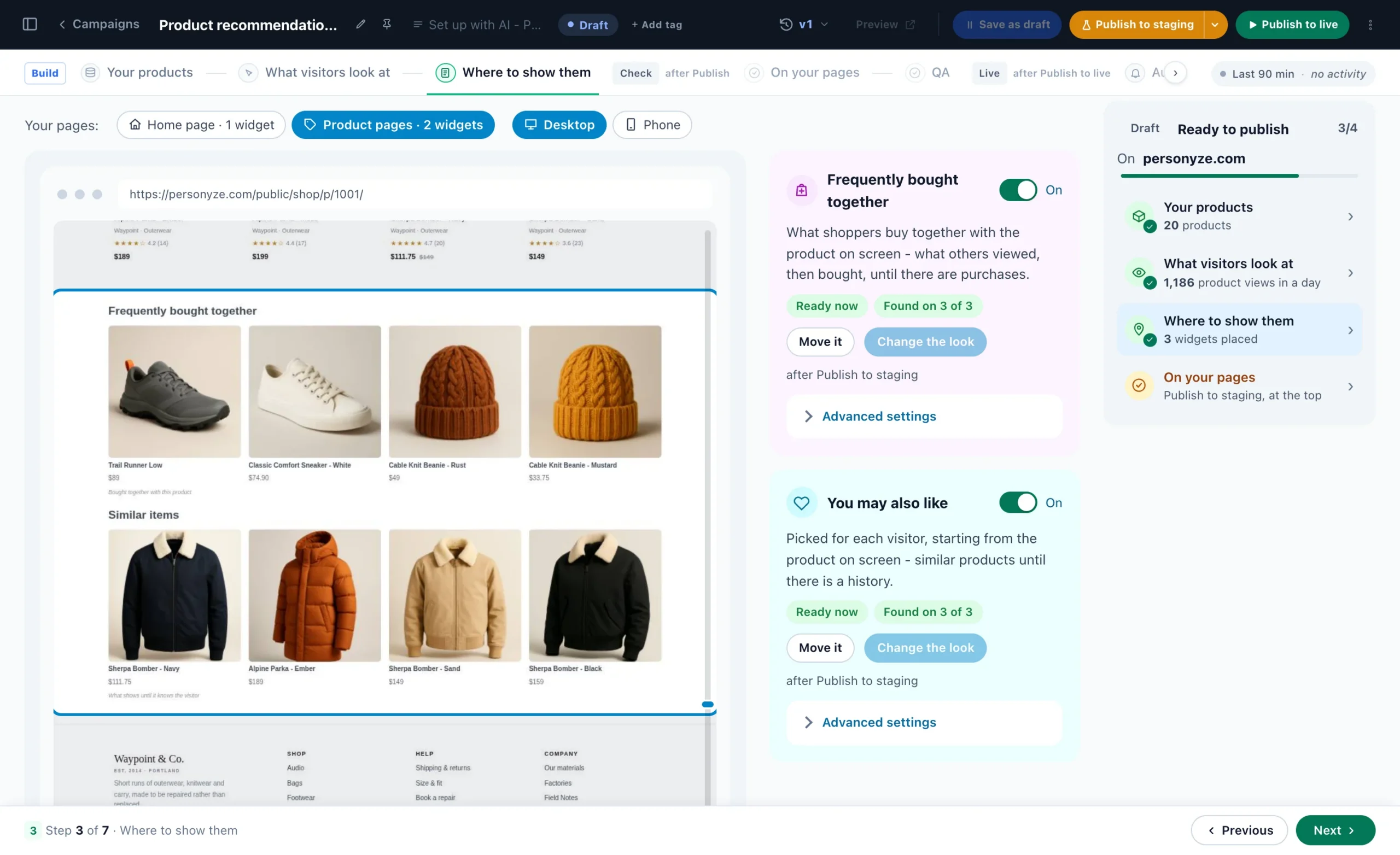Open the more options kebab menu

1370,25
